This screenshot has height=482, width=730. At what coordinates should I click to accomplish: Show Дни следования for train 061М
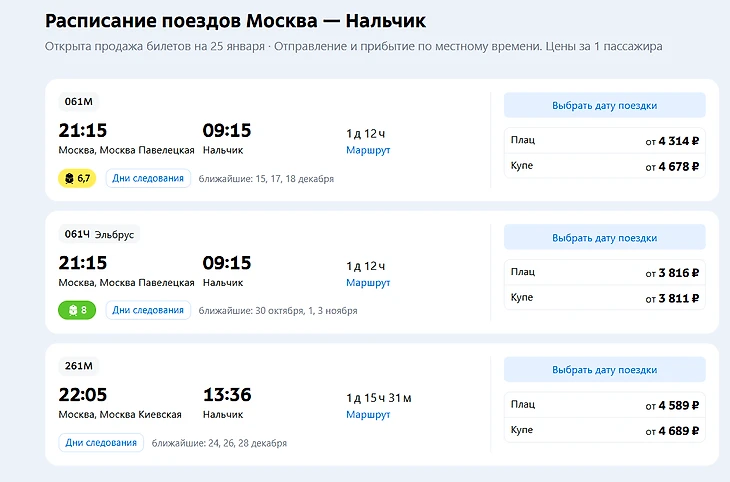pos(148,178)
